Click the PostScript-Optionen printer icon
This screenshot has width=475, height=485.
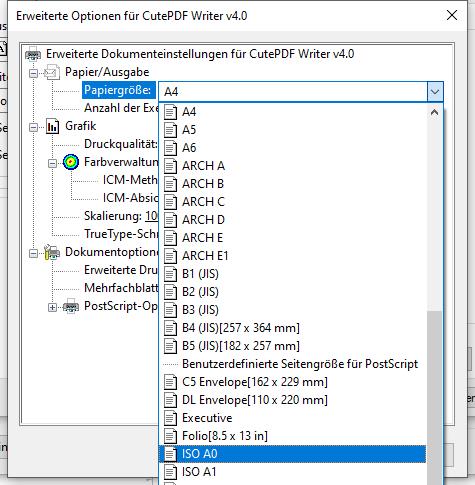pyautogui.click(x=71, y=306)
